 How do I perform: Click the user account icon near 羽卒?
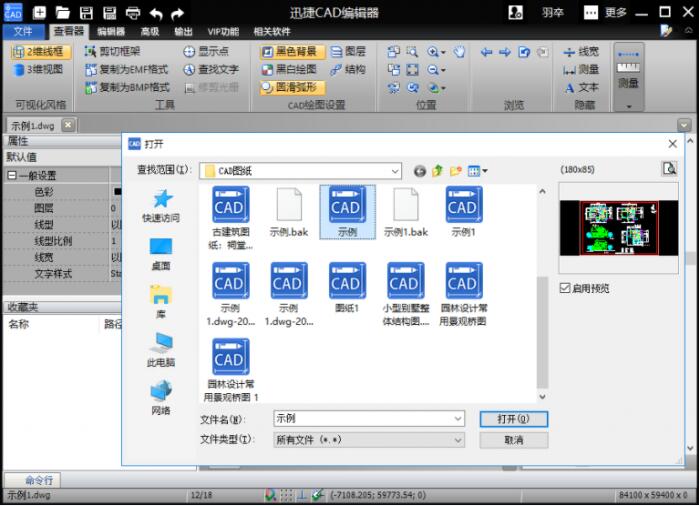(x=516, y=12)
